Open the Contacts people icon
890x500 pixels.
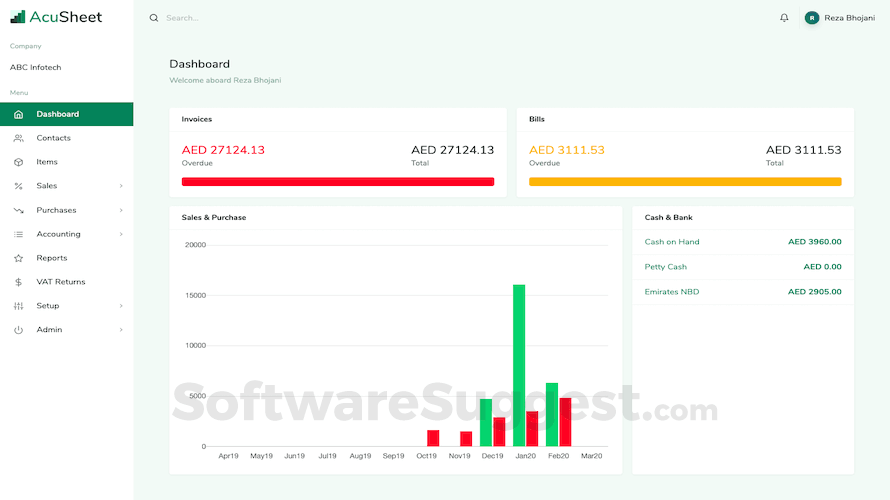(18, 138)
